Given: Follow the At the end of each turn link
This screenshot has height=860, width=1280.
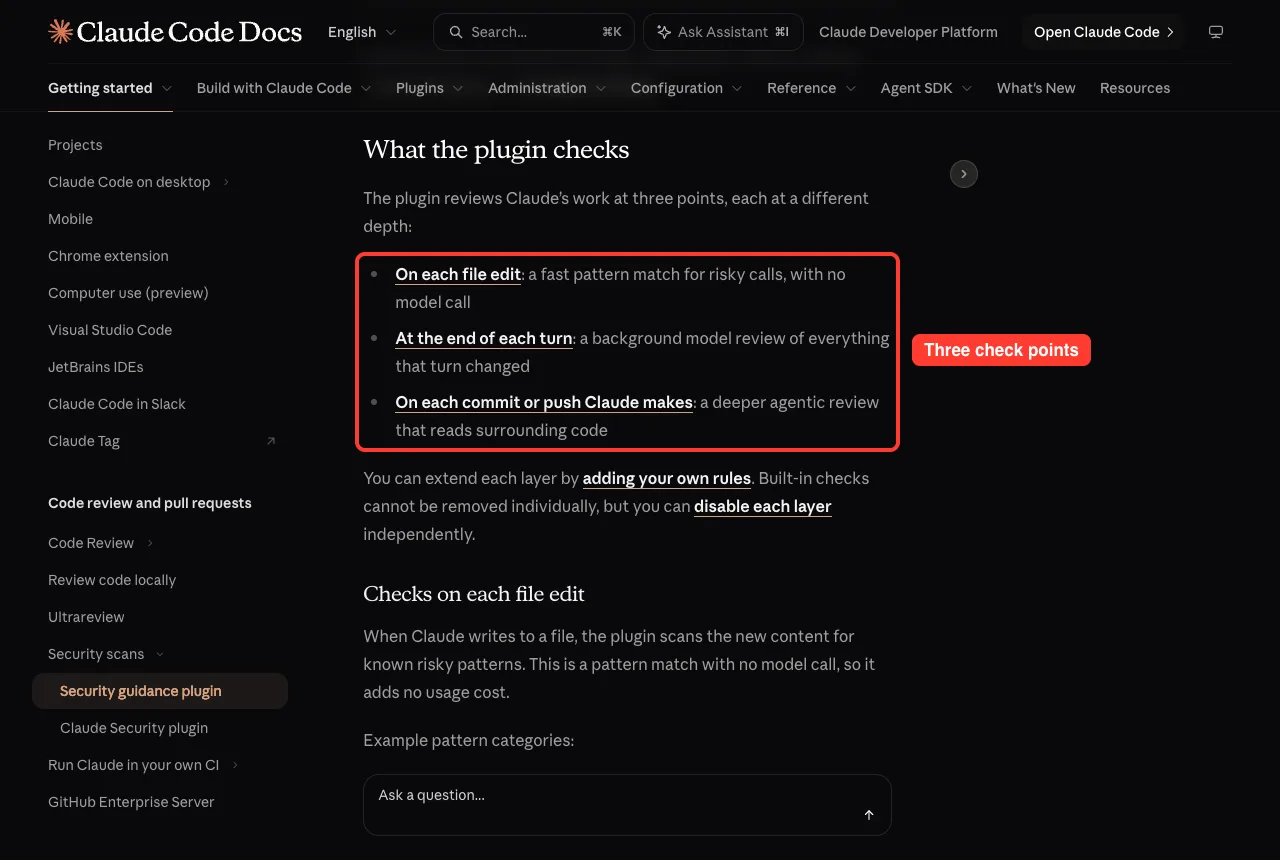Looking at the screenshot, I should [484, 338].
